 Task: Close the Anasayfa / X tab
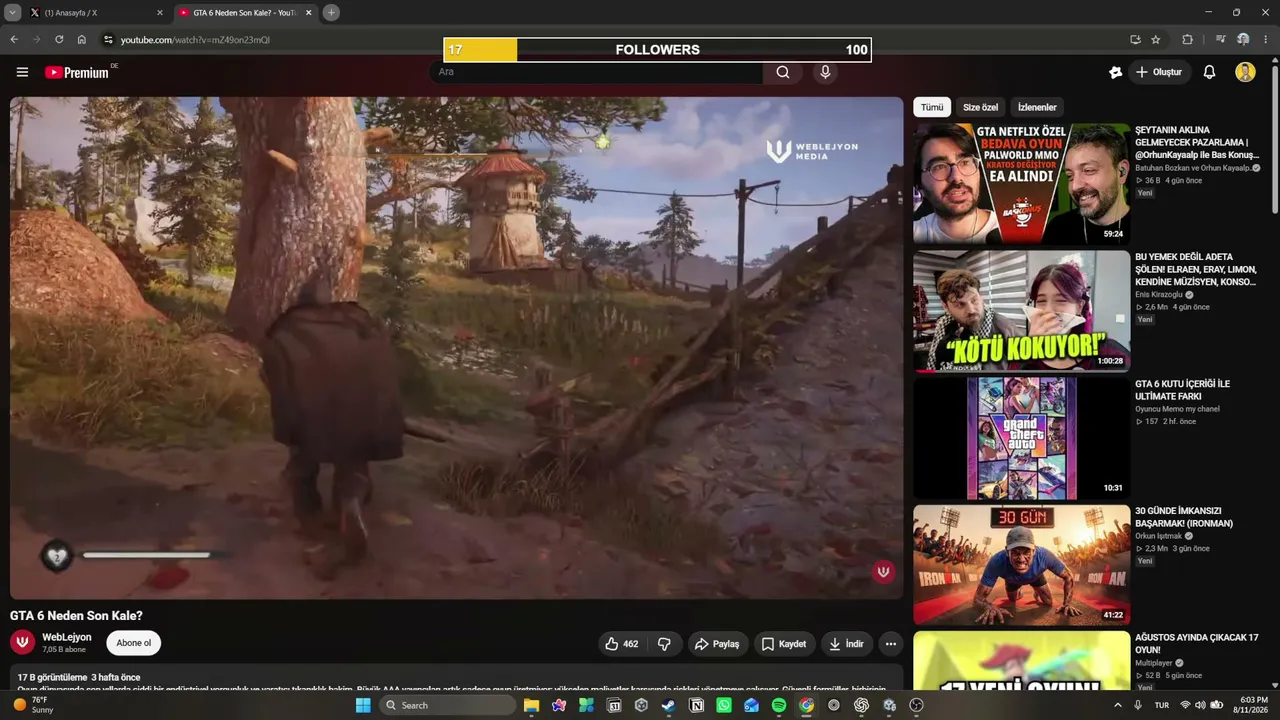point(159,13)
